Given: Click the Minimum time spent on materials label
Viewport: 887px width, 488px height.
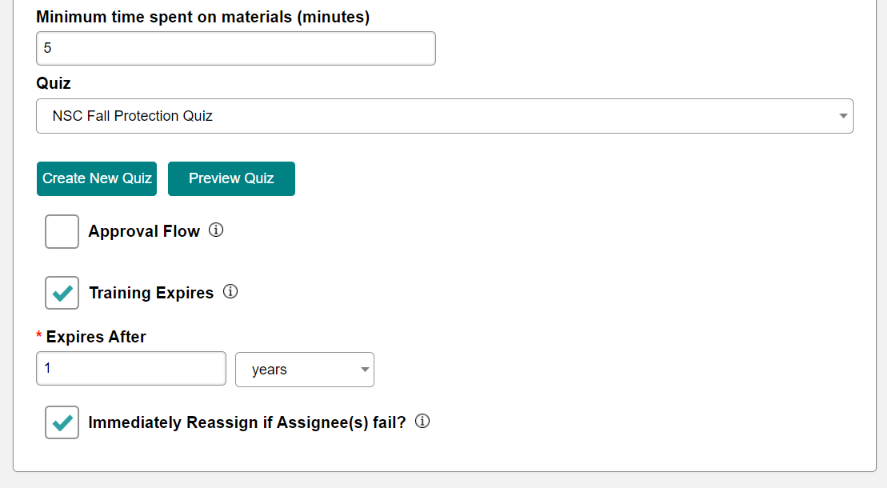Looking at the screenshot, I should [x=203, y=17].
